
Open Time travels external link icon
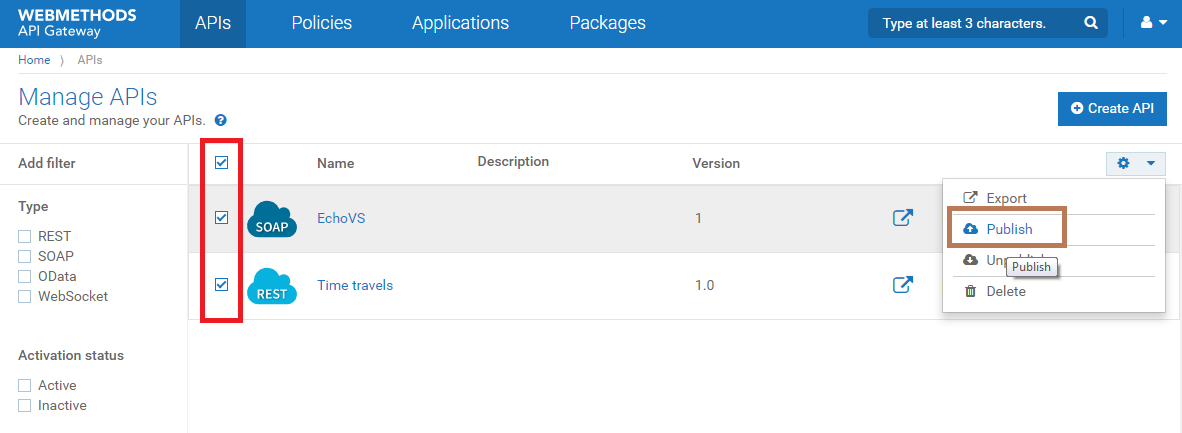902,286
